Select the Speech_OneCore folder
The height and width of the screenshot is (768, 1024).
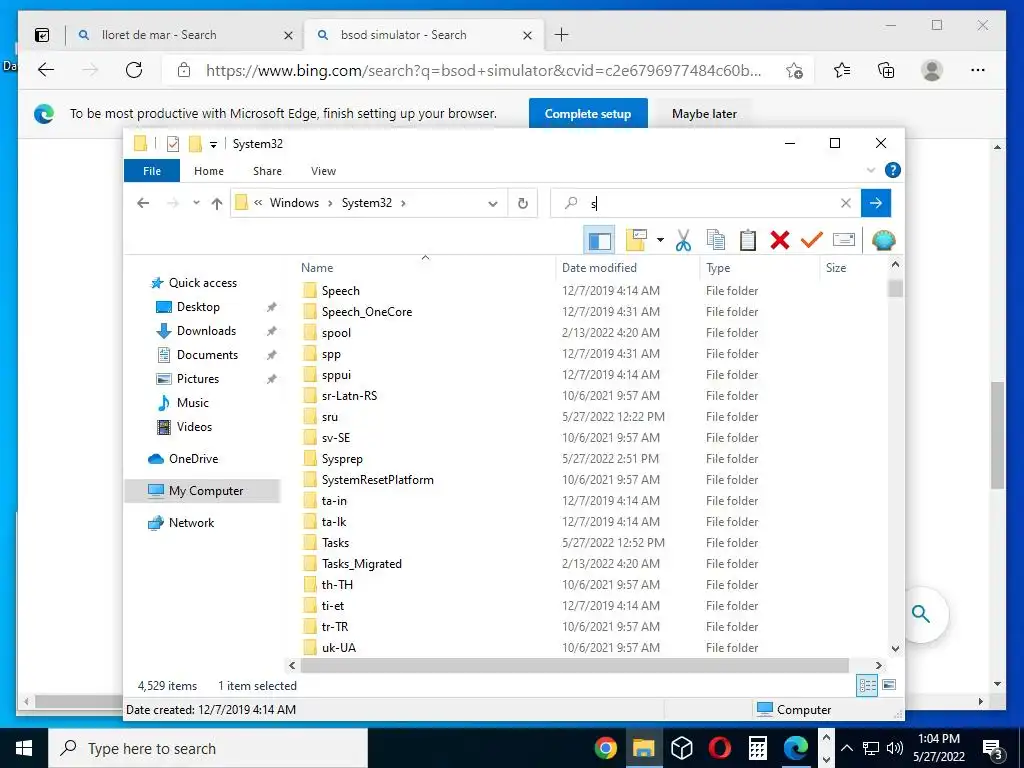click(x=366, y=312)
